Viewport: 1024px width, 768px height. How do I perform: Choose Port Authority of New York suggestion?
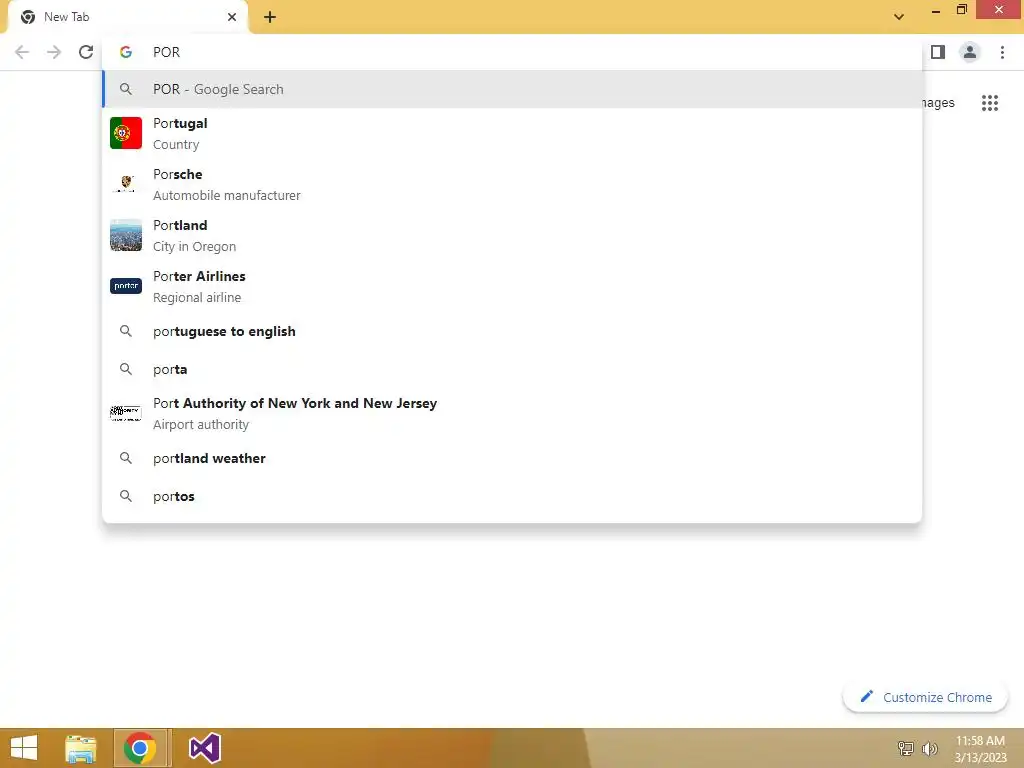click(512, 413)
